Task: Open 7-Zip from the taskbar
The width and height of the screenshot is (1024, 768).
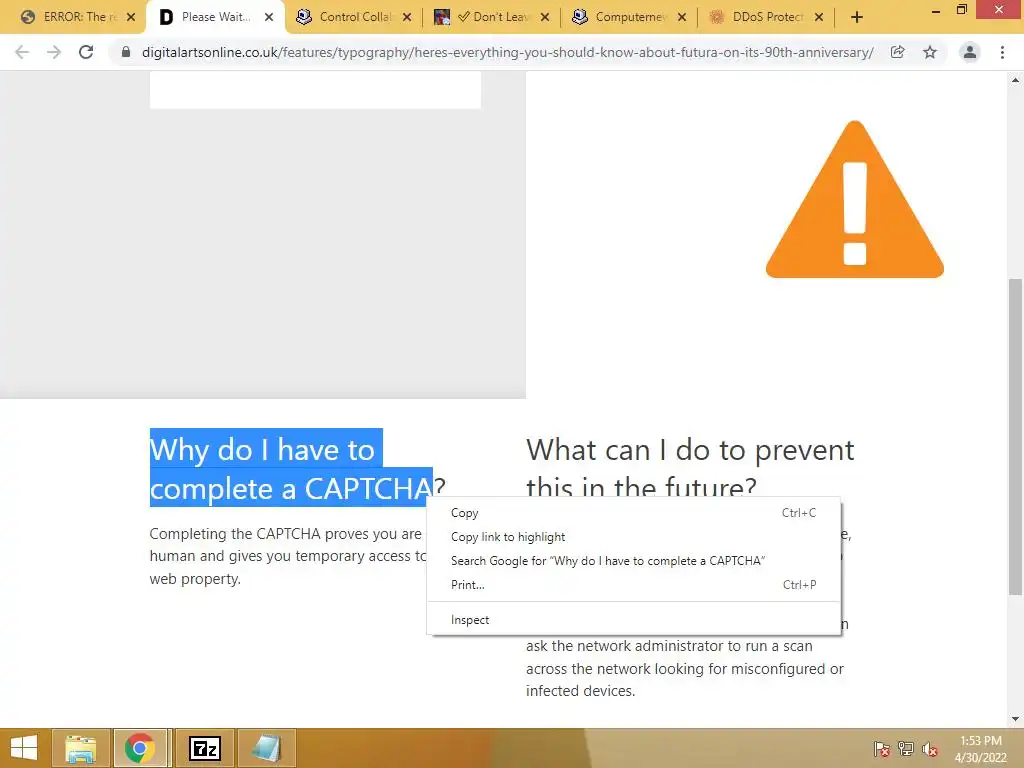Action: [205, 748]
